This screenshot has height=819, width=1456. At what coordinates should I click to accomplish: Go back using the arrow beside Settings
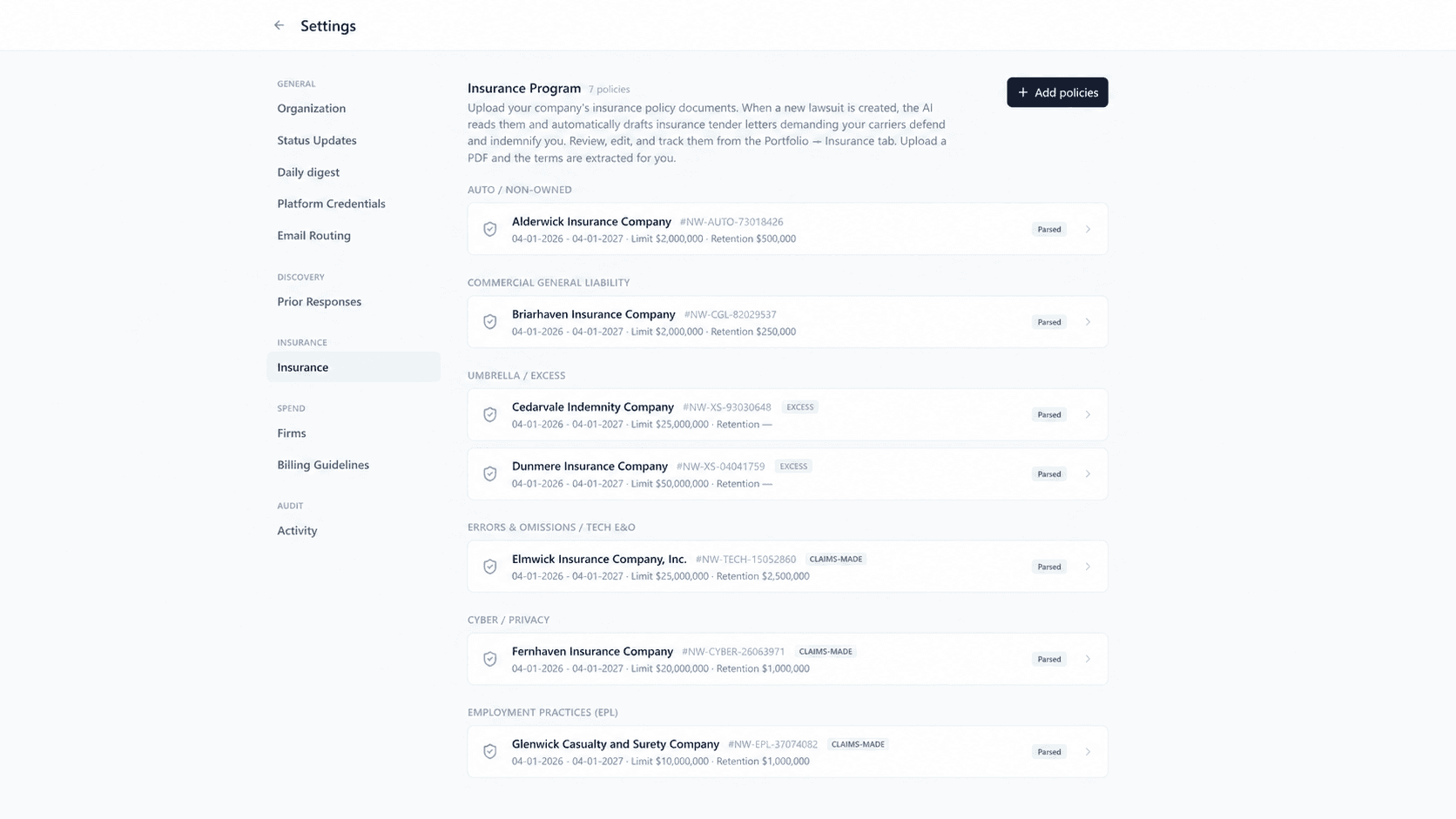click(x=279, y=25)
